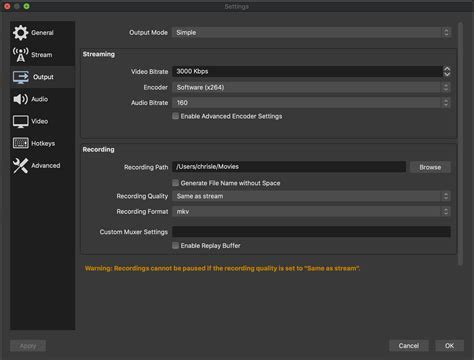Click the Video Bitrate stepper arrows
Image resolution: width=474 pixels, height=360 pixels.
pyautogui.click(x=447, y=71)
